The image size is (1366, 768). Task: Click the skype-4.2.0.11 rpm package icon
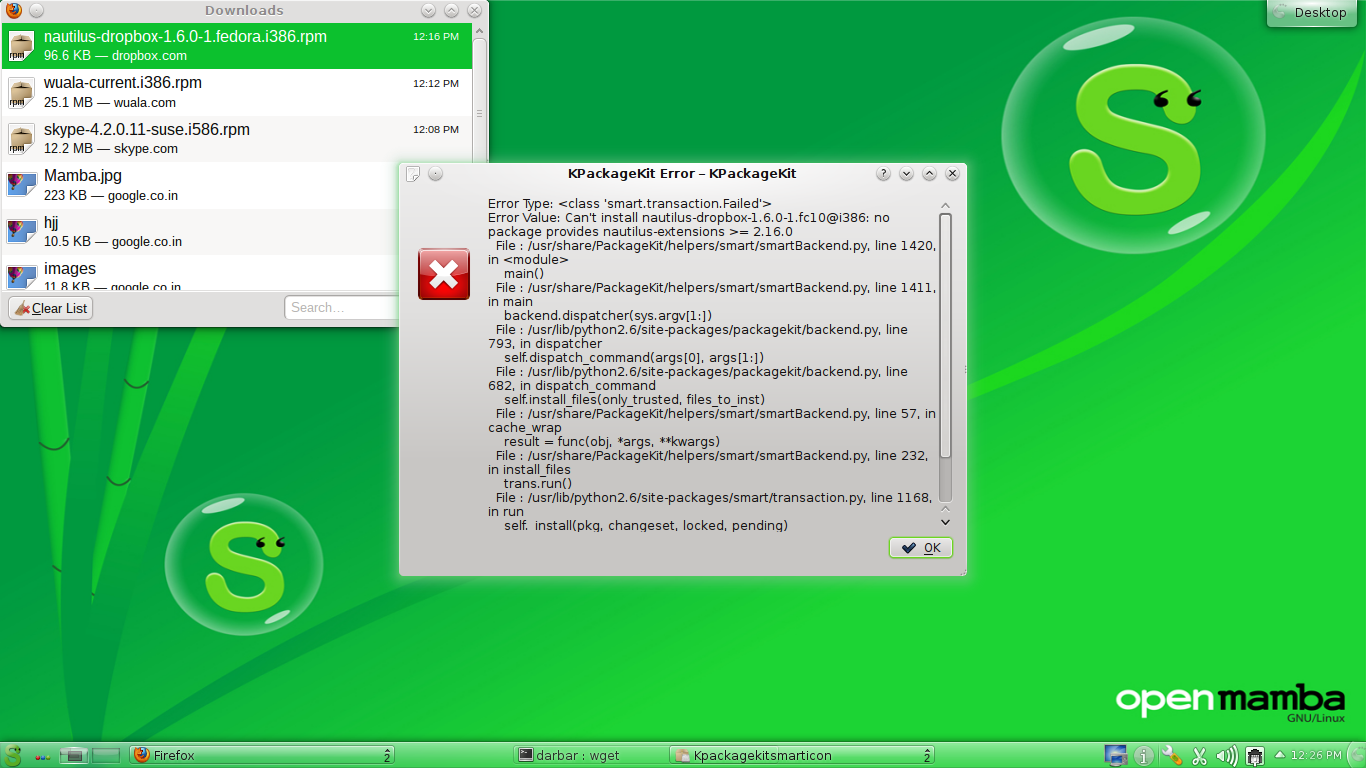pyautogui.click(x=20, y=138)
